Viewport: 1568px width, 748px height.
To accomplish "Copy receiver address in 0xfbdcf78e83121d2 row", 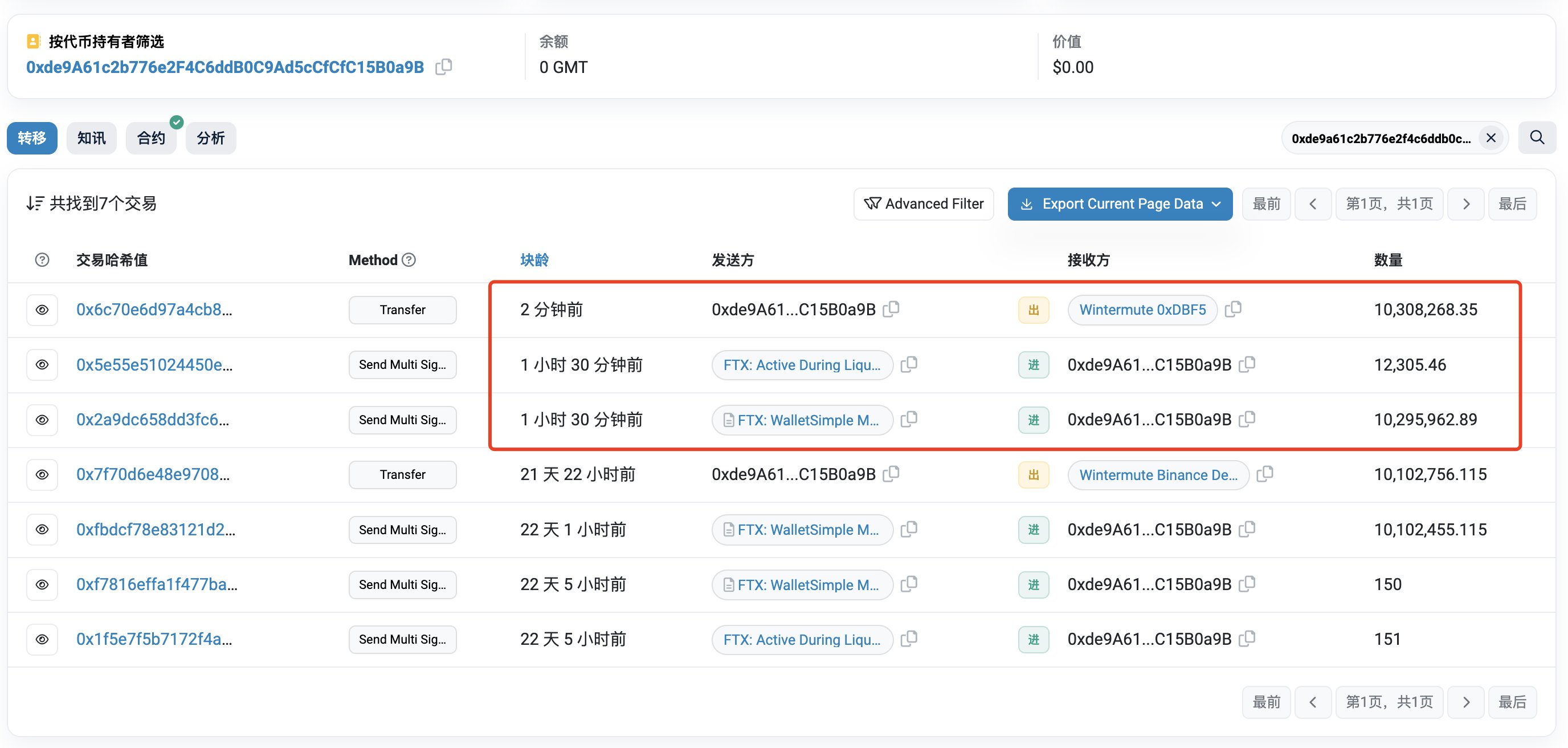I will pyautogui.click(x=1247, y=529).
